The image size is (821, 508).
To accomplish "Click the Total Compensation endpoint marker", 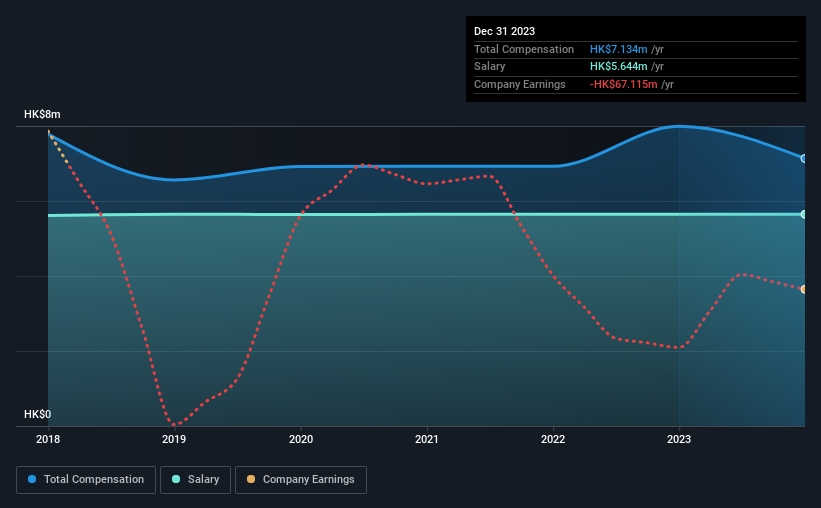I will (x=804, y=158).
